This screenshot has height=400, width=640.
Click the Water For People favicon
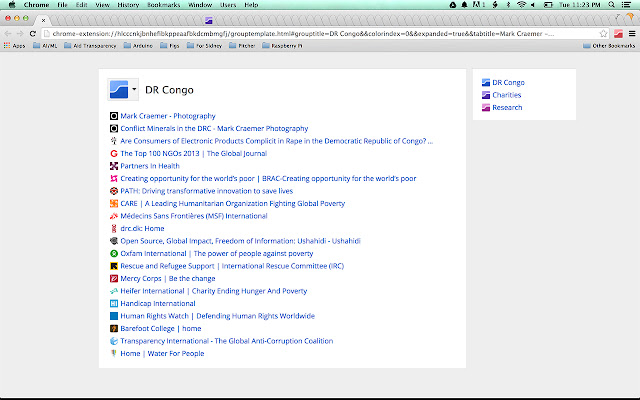(113, 353)
